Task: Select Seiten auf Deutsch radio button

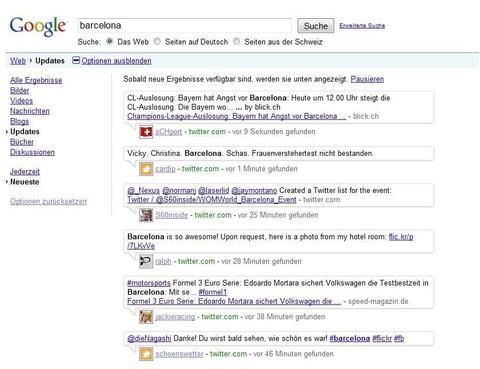Action: point(157,41)
